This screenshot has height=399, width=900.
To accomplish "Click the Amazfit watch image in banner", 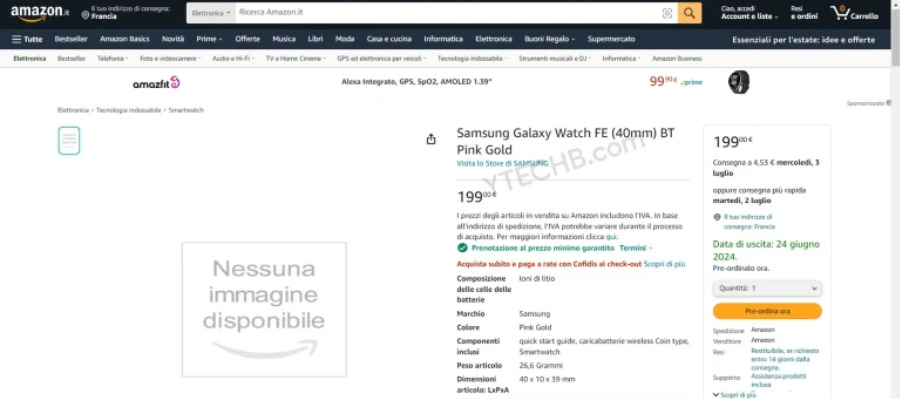I will (739, 82).
